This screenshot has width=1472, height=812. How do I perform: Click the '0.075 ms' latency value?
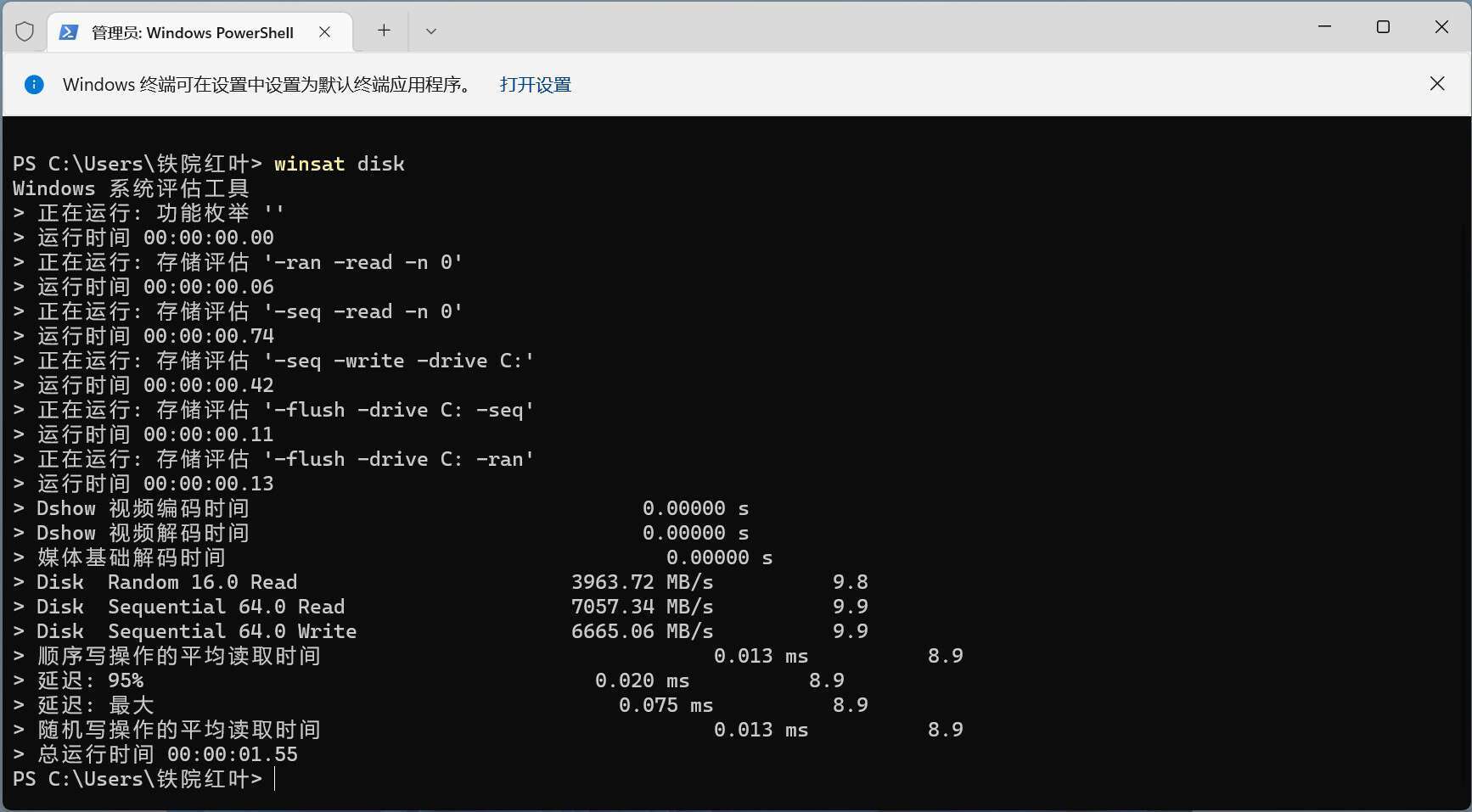pos(666,705)
